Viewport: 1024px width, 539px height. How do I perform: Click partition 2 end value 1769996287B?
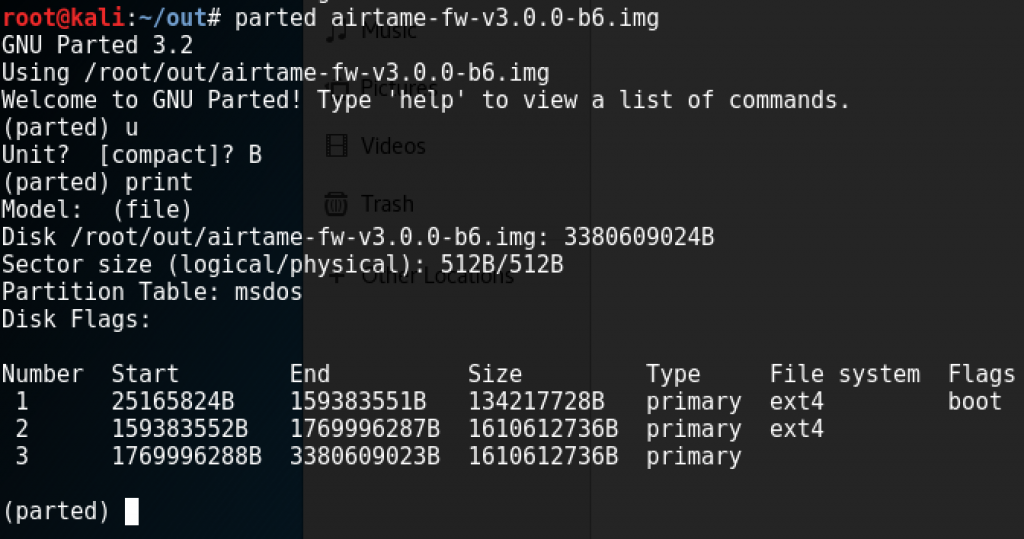click(364, 429)
